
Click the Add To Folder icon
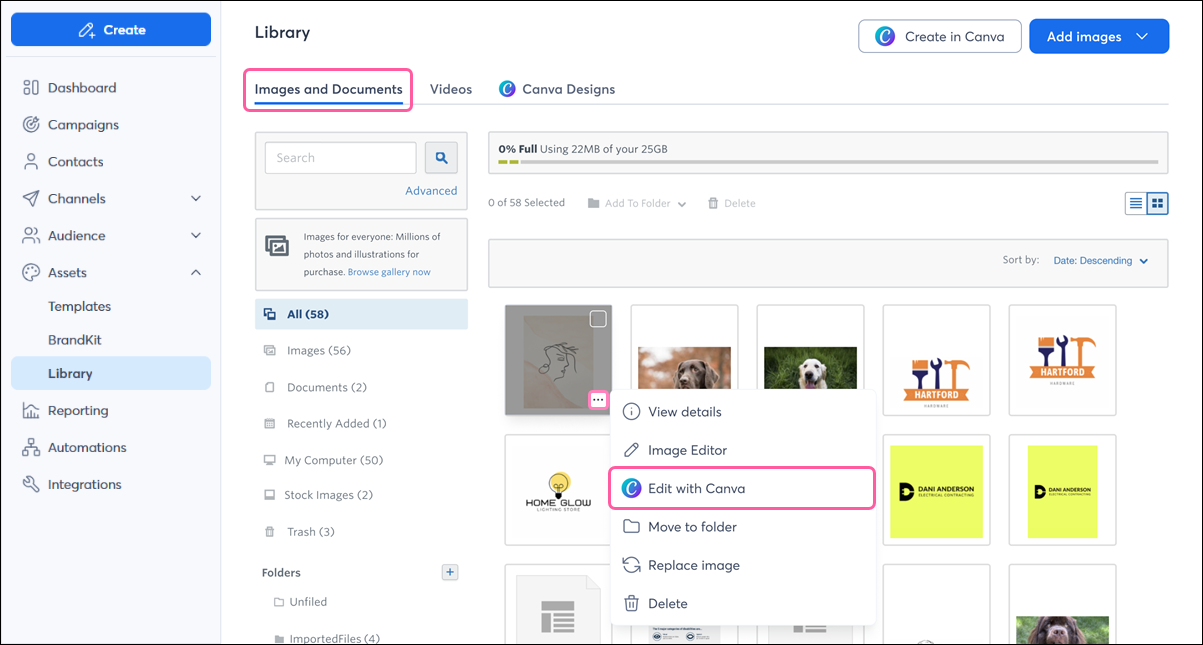tap(594, 202)
